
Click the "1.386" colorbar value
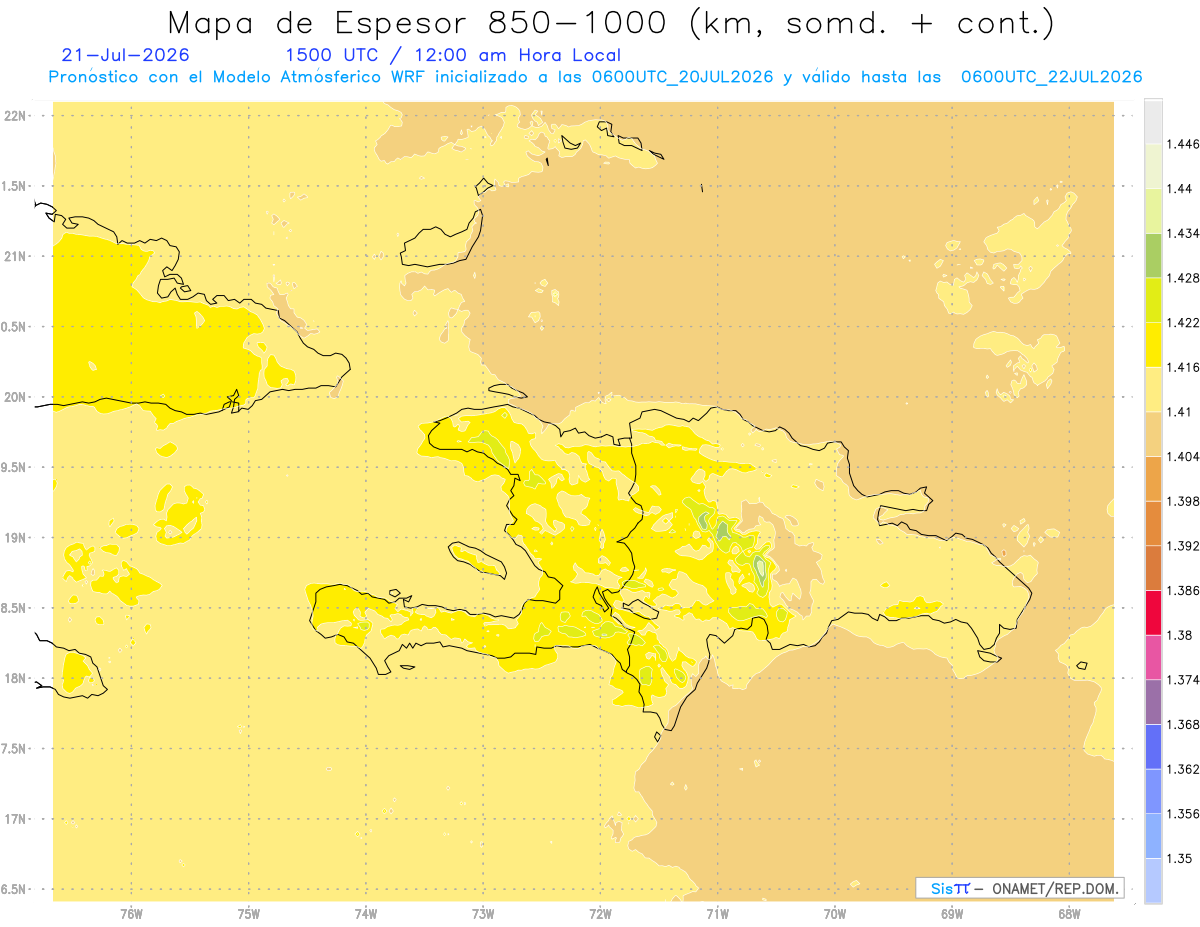(1182, 591)
